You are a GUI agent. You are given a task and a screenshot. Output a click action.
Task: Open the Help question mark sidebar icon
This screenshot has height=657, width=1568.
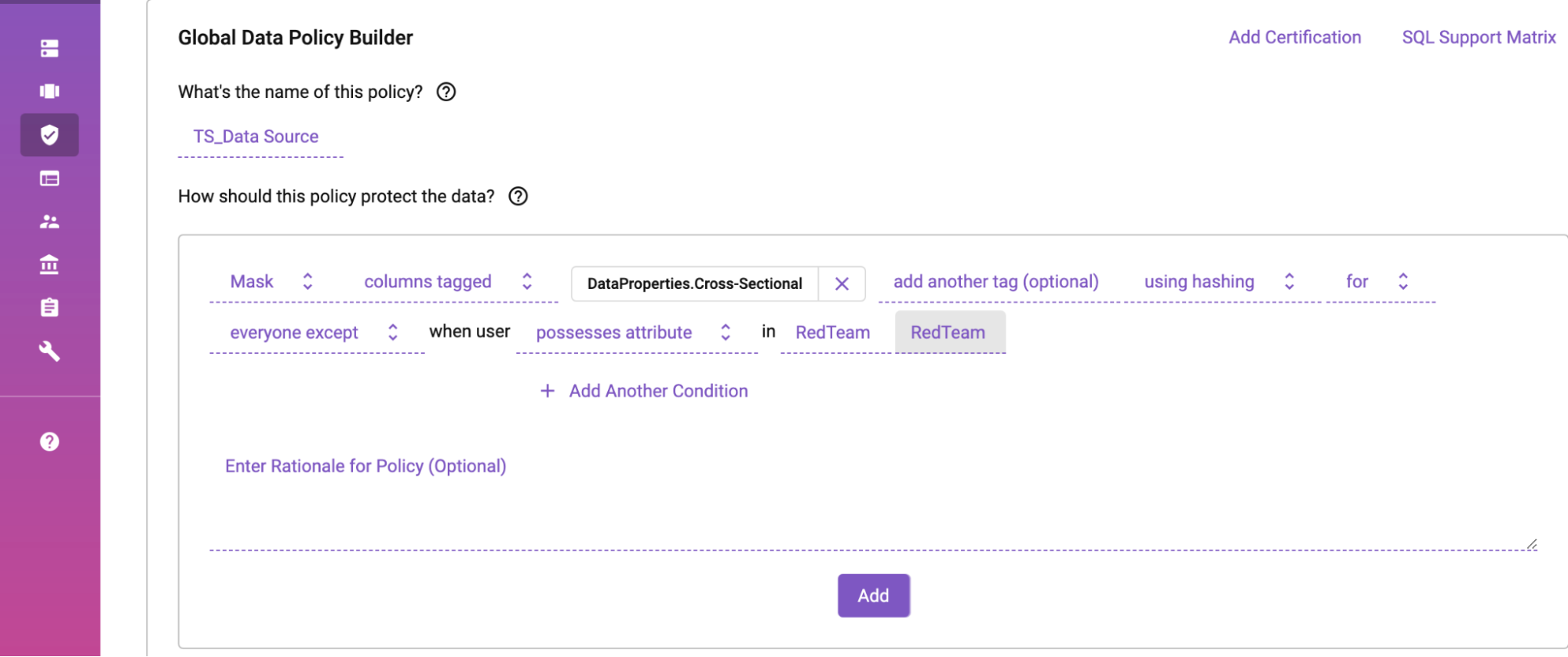[x=49, y=442]
